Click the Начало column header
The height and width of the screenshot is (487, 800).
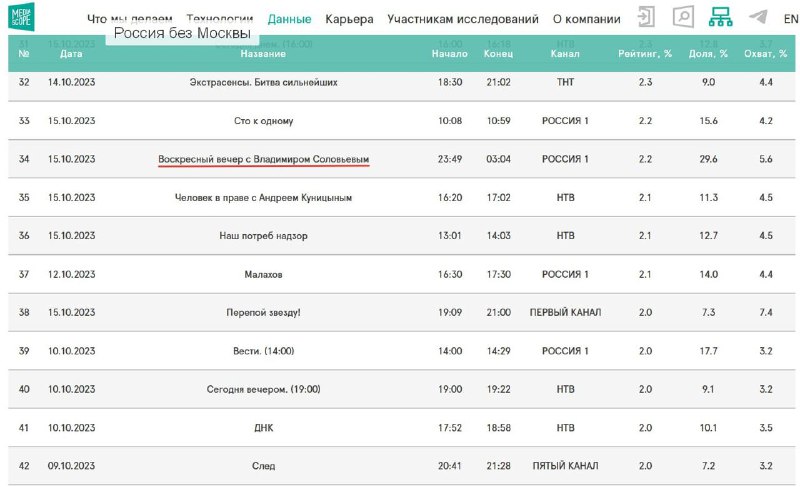point(449,54)
